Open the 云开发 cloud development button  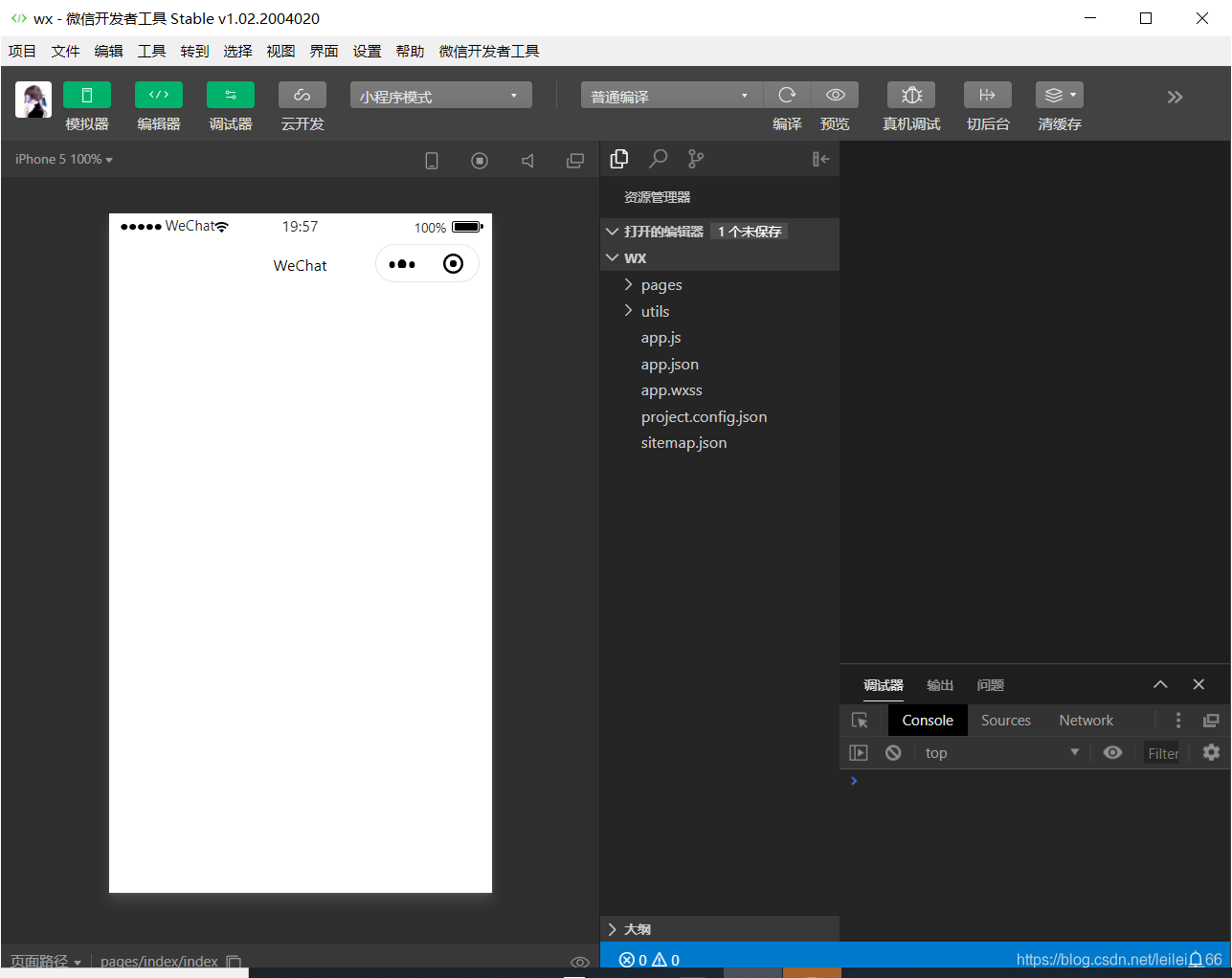302,95
